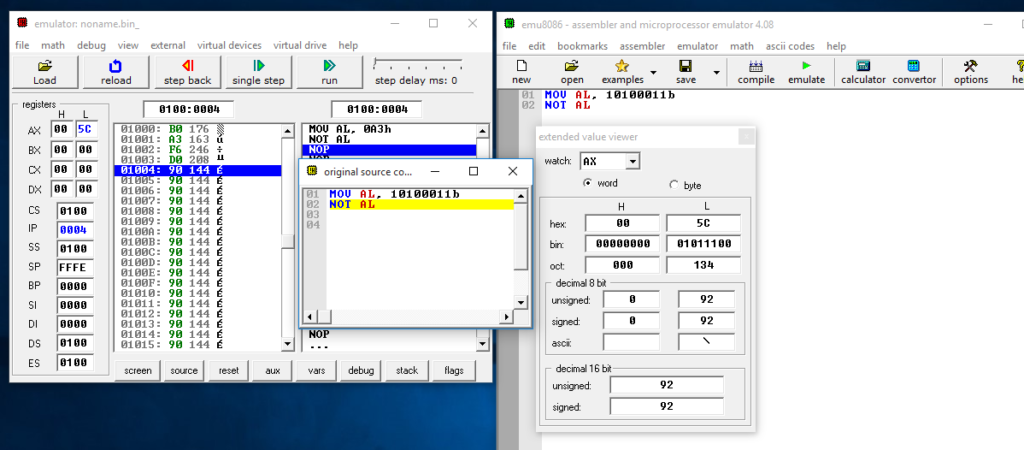This screenshot has height=450, width=1024.
Task: Open the convertor tool
Action: coord(914,72)
